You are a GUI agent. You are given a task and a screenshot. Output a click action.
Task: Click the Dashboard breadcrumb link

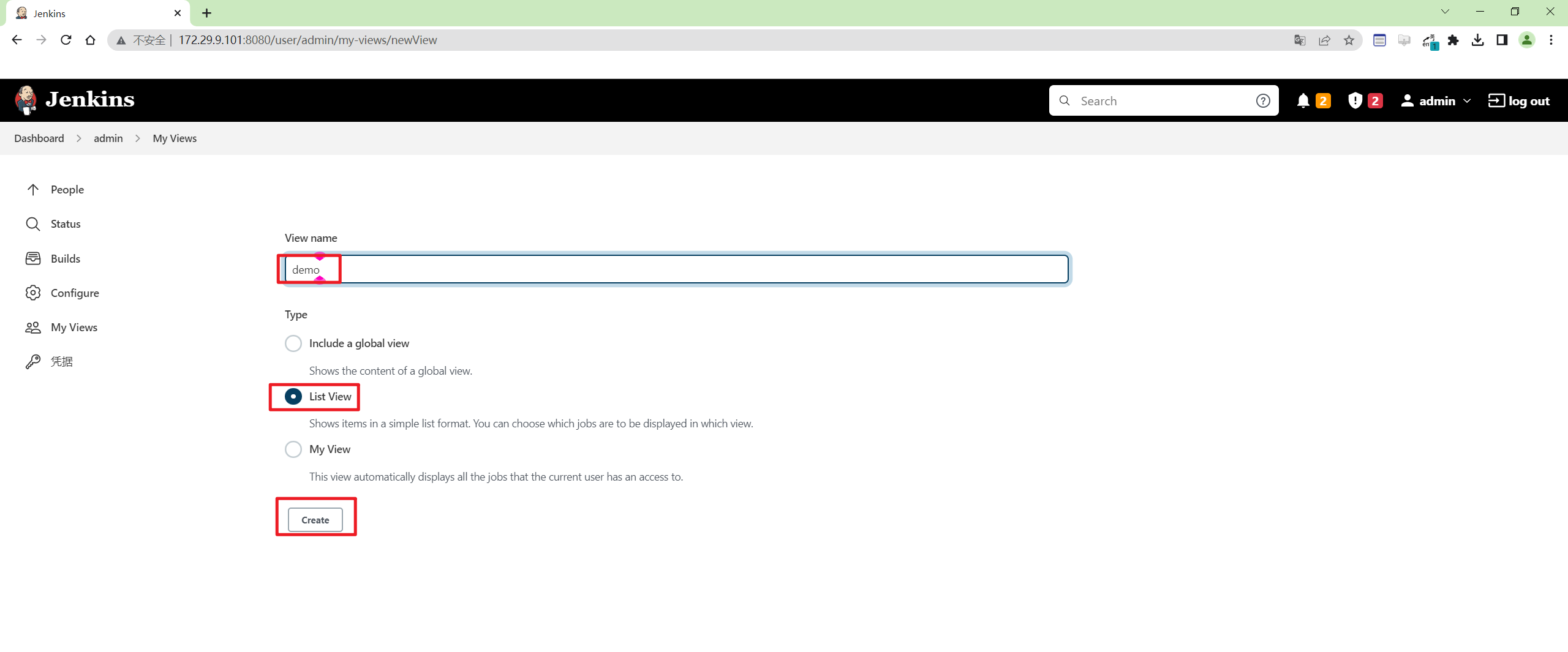tap(39, 138)
